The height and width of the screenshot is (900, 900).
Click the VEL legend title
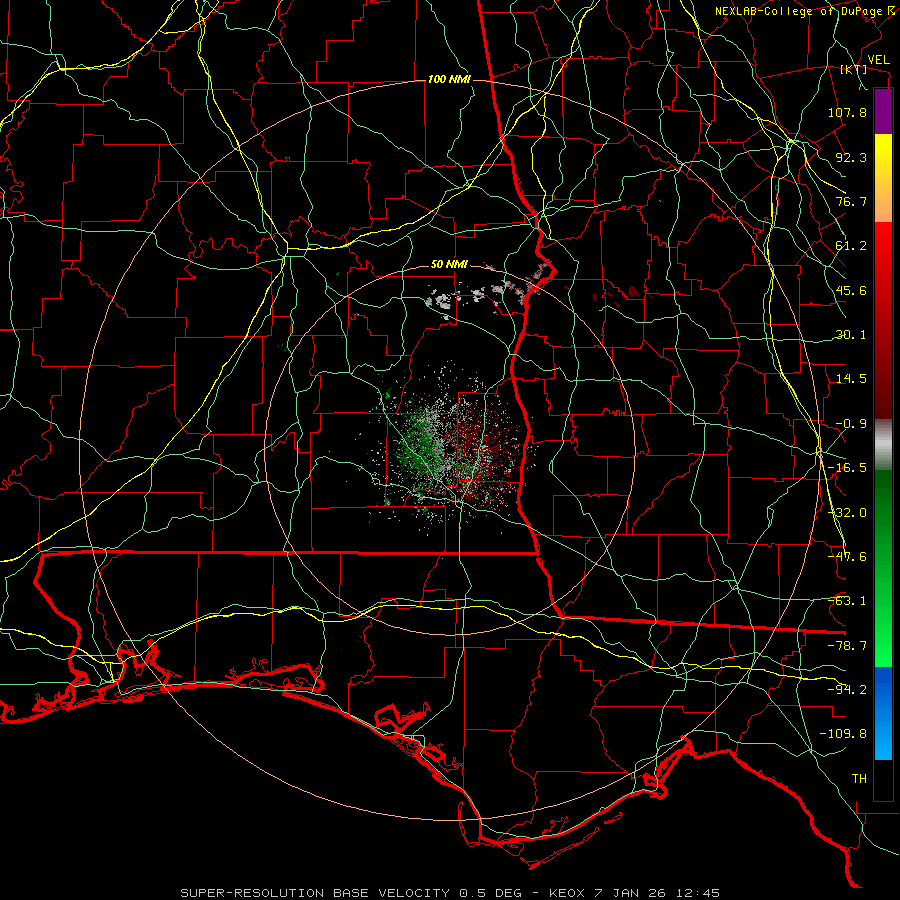(x=878, y=60)
